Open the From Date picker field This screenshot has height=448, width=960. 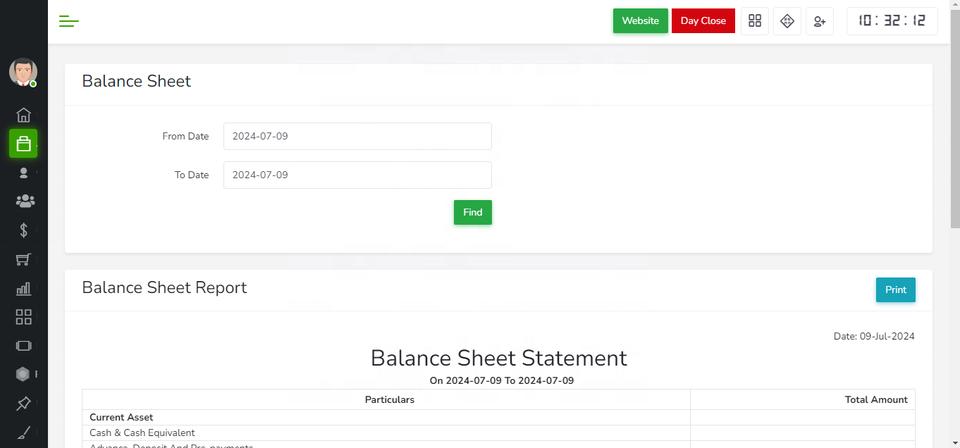coord(357,136)
